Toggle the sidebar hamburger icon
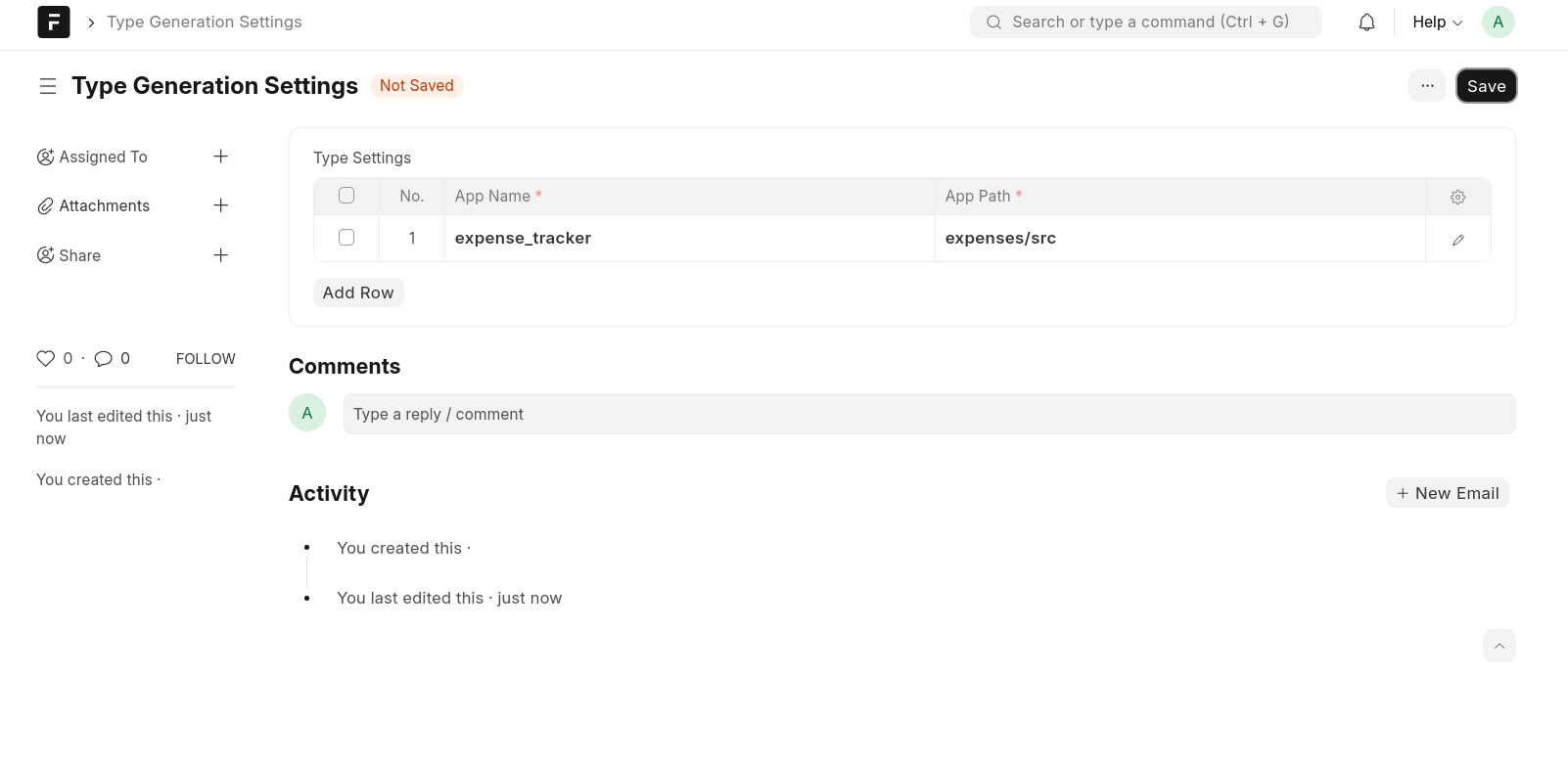 (48, 86)
